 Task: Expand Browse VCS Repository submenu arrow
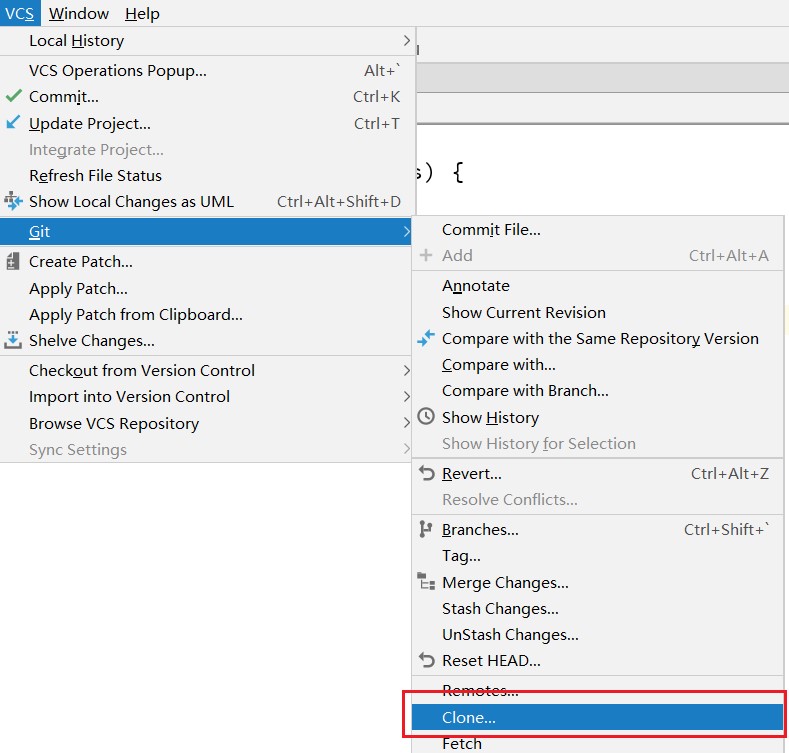point(407,423)
